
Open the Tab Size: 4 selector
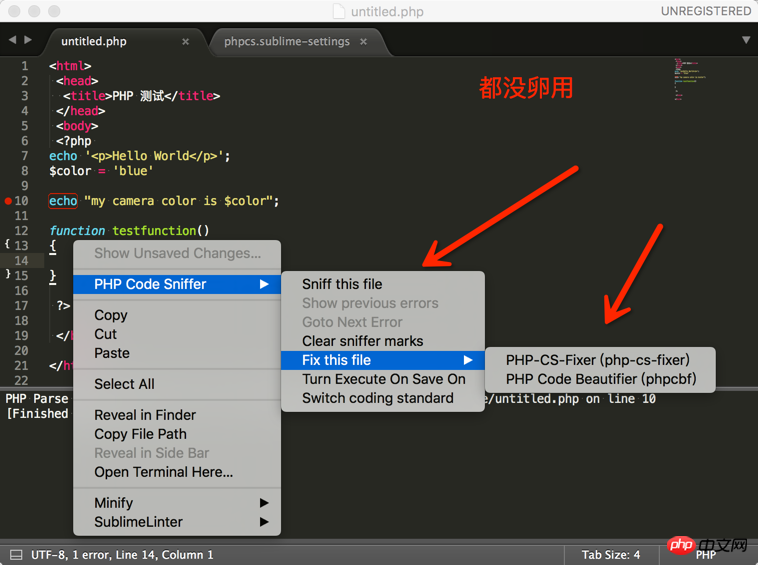pos(611,555)
